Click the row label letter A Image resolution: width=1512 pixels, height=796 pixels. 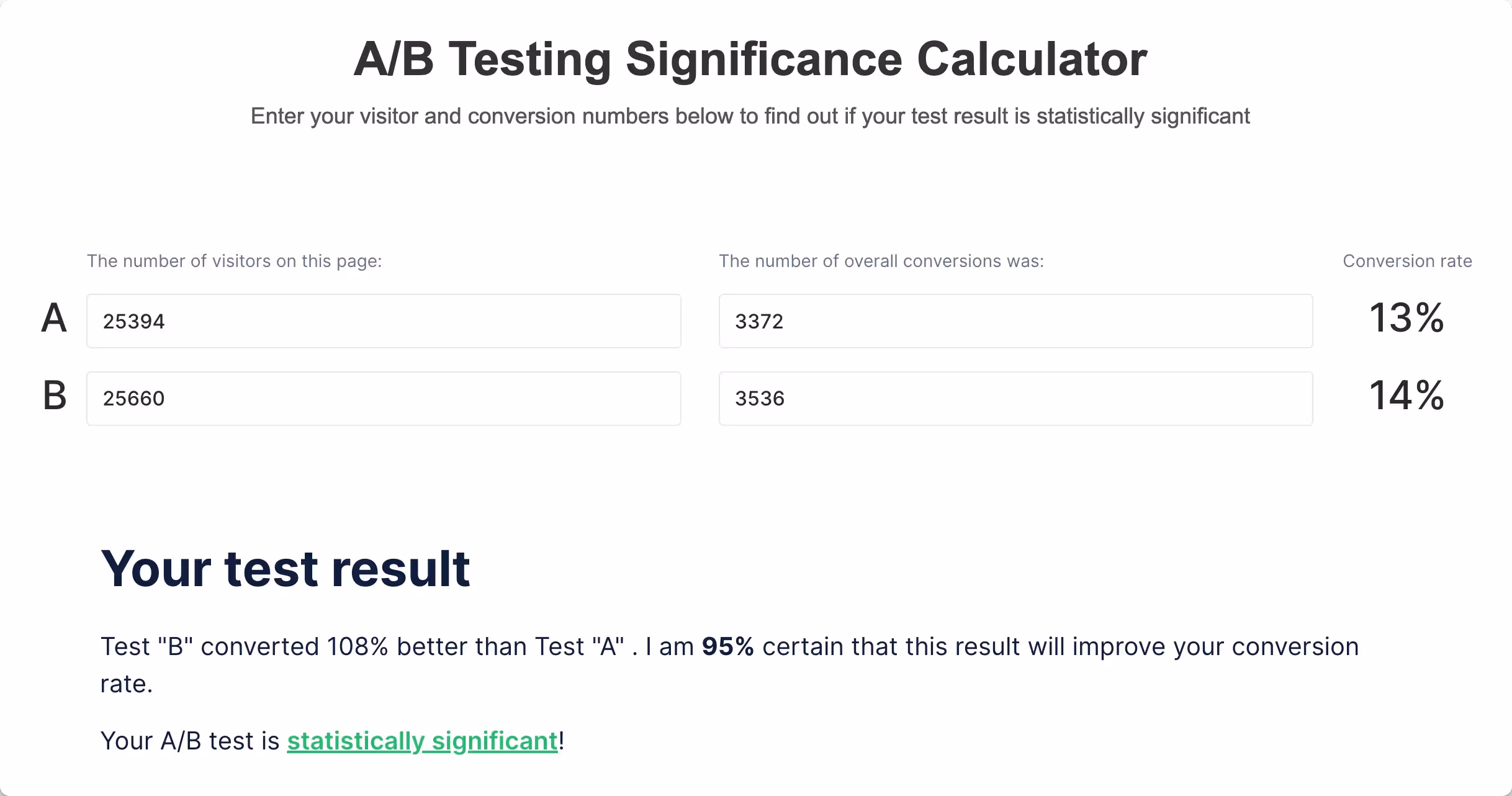(54, 318)
